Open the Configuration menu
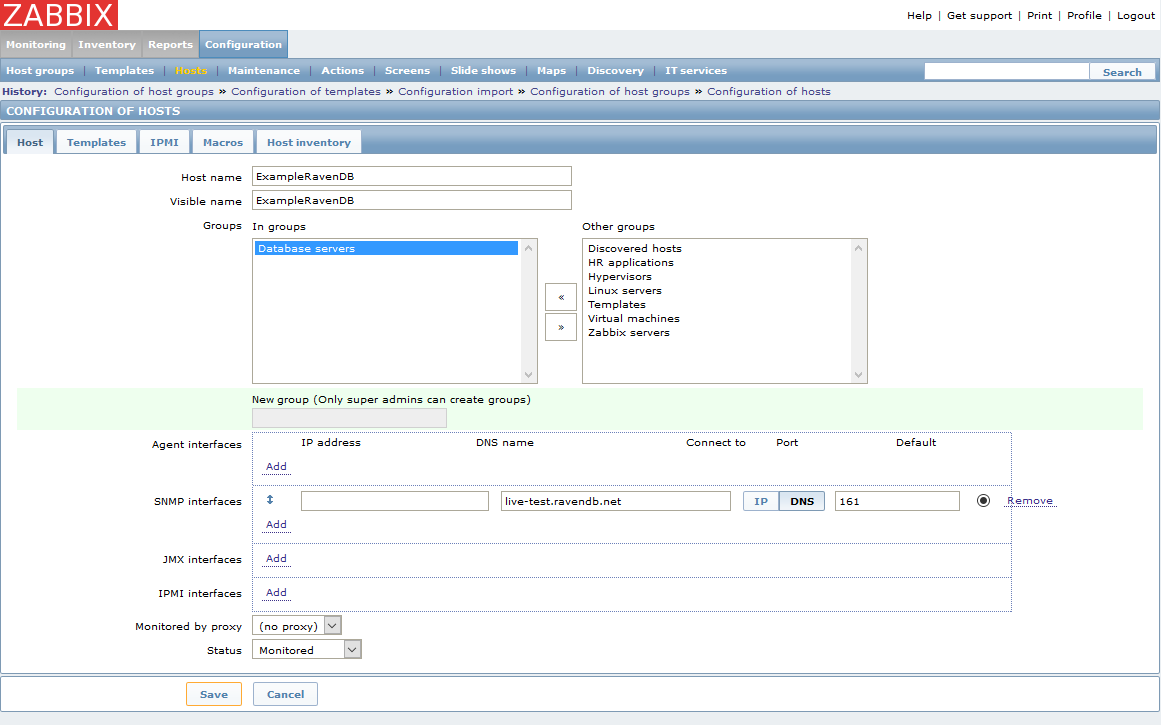 pyautogui.click(x=243, y=44)
